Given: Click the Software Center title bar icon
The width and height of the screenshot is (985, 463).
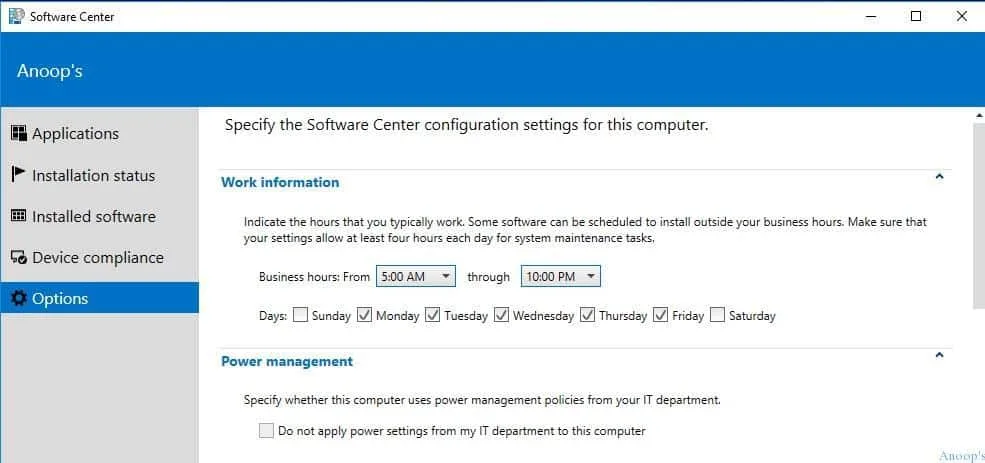Looking at the screenshot, I should [16, 16].
